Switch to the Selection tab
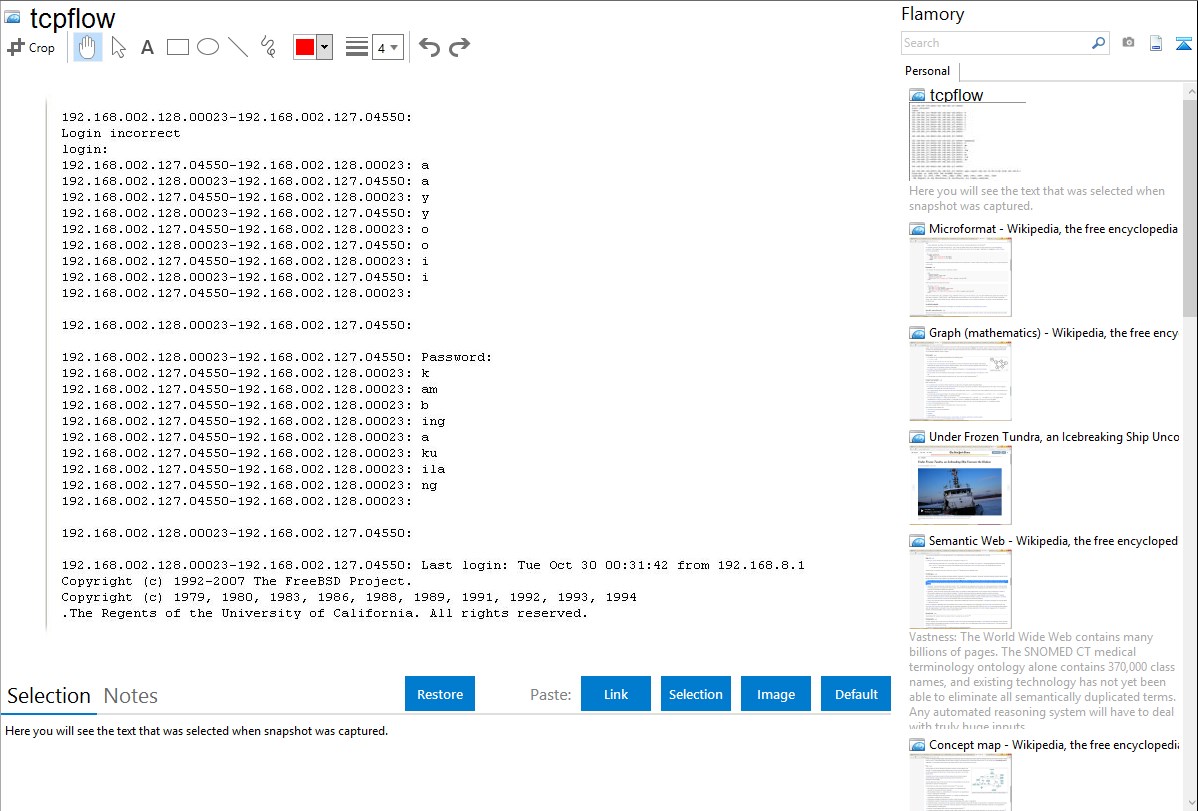 49,696
